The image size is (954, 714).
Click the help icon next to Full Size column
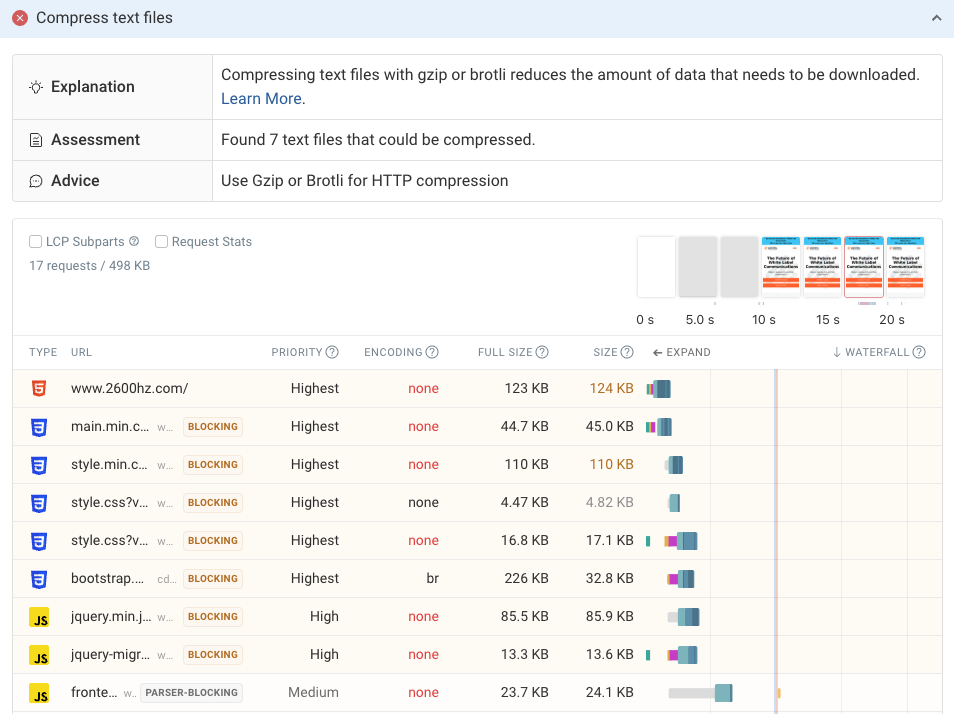pos(542,352)
